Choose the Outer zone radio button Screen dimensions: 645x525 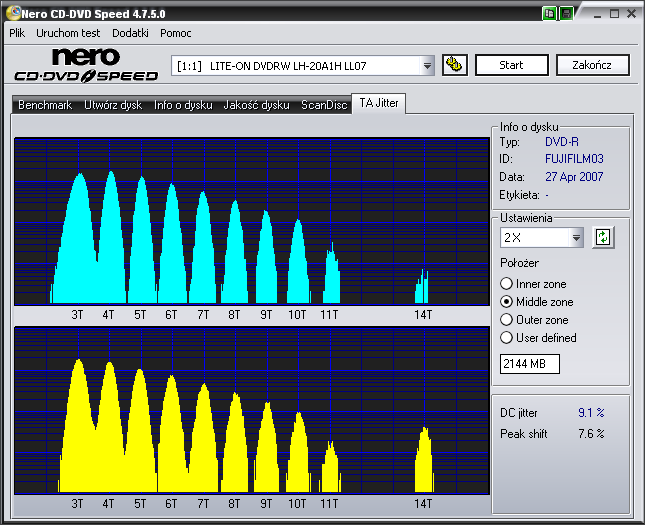(x=506, y=320)
